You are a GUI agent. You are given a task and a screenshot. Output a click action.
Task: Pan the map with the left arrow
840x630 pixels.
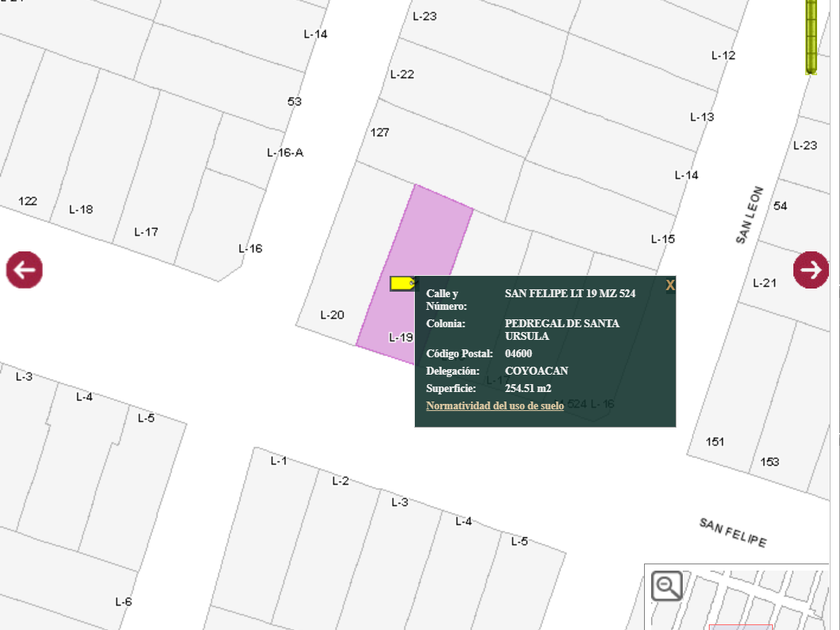tap(24, 270)
